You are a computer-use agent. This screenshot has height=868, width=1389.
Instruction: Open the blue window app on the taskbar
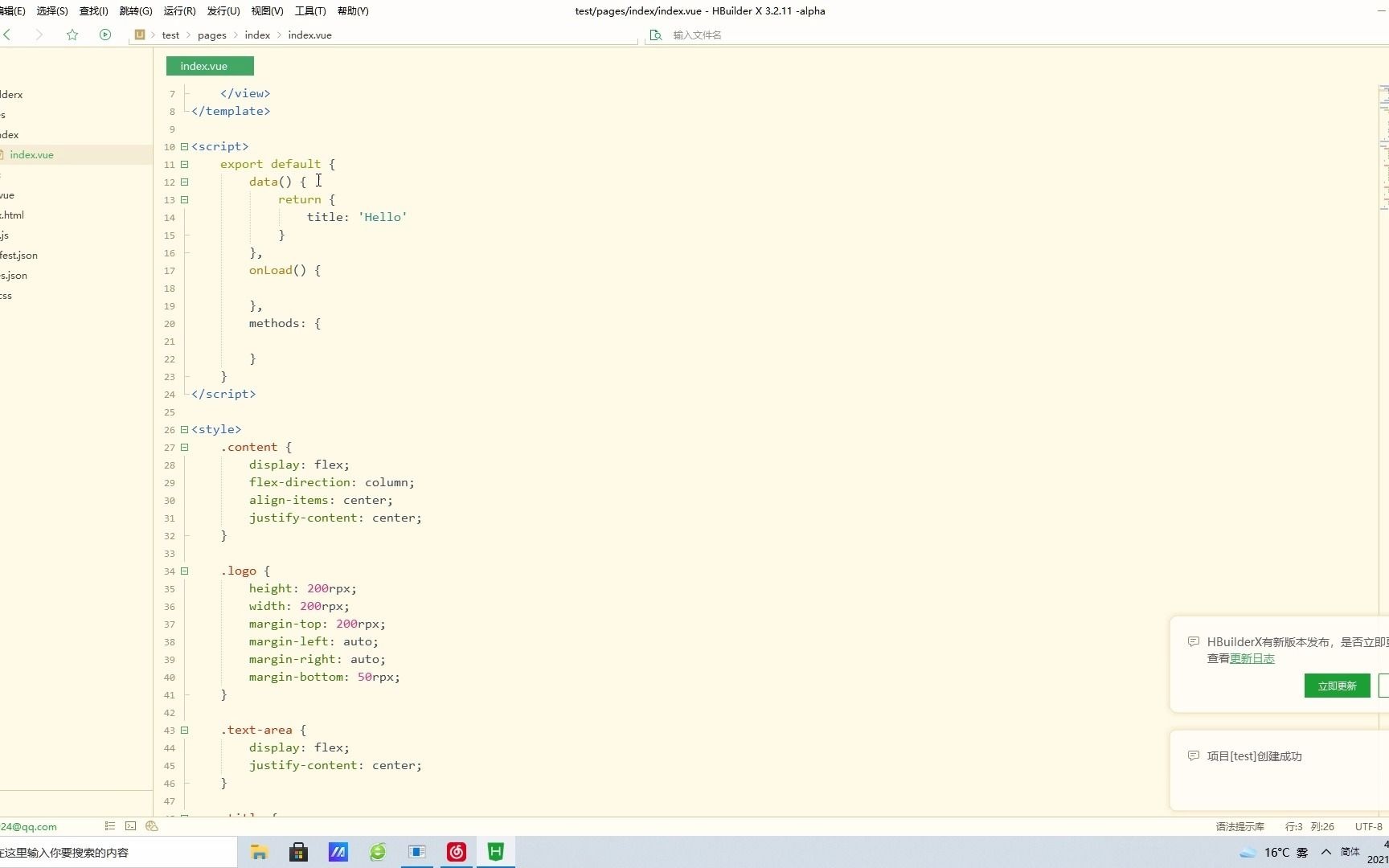417,852
